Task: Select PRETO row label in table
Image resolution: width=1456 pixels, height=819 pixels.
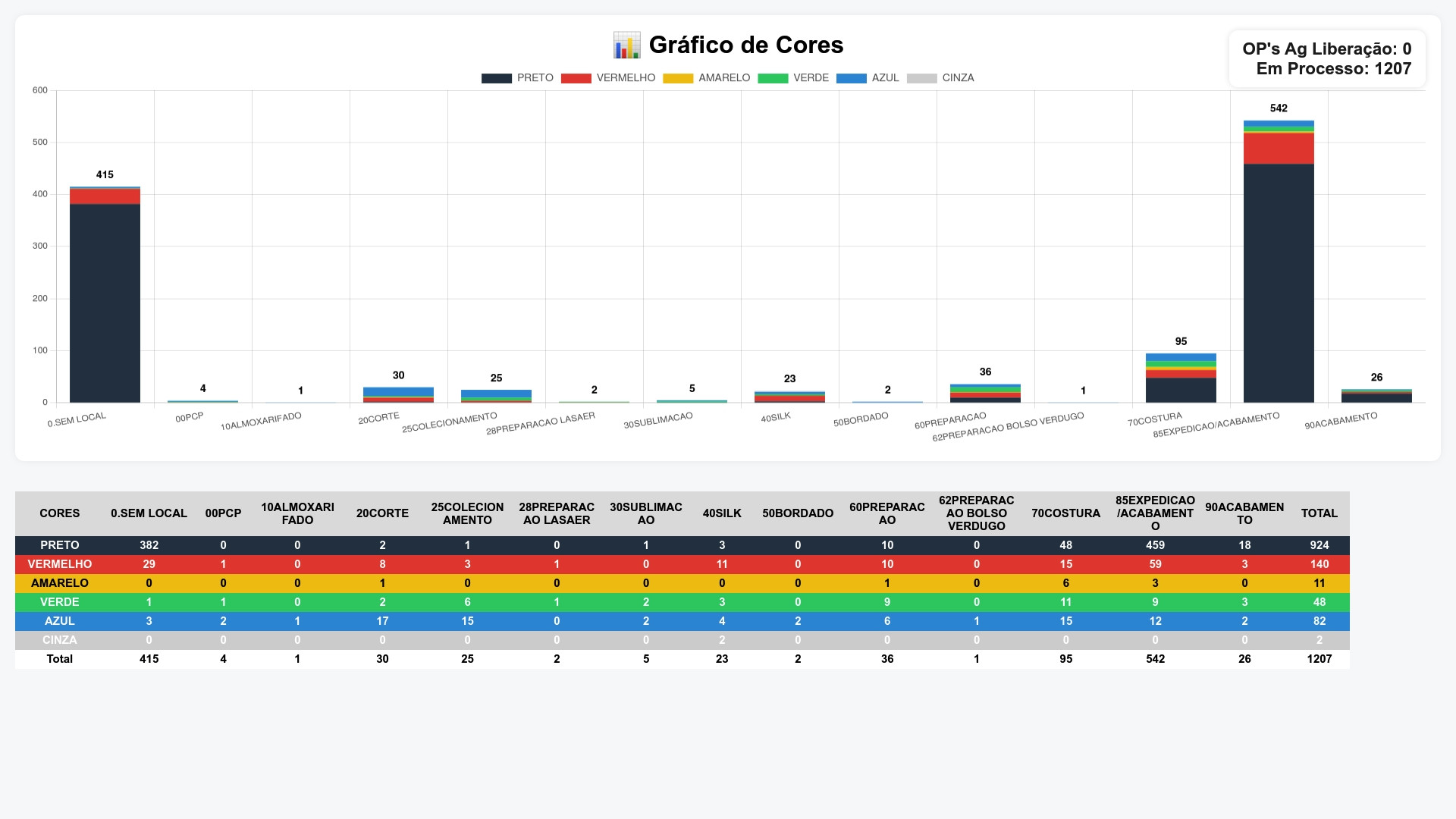Action: point(59,545)
